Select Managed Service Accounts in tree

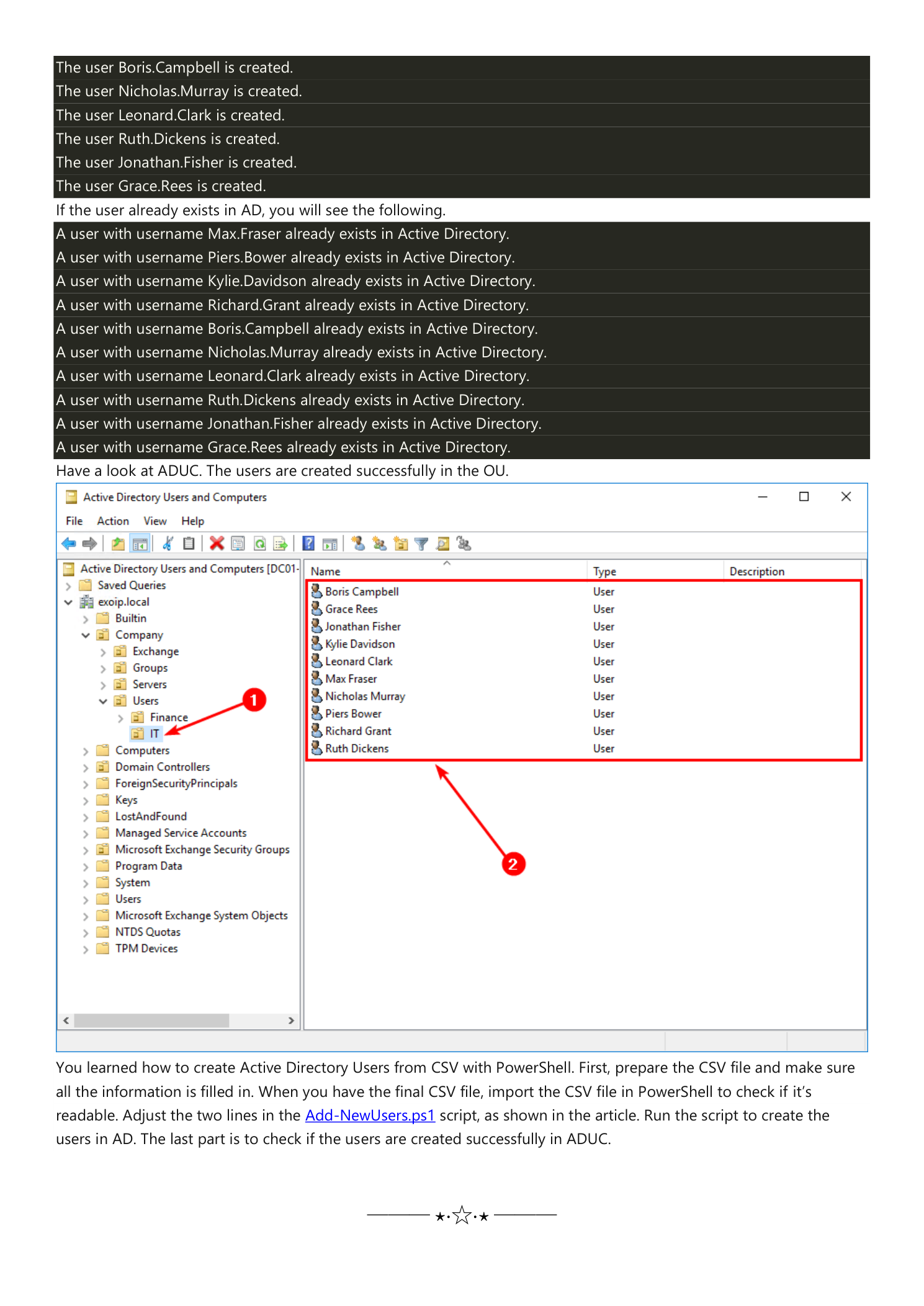point(181,833)
